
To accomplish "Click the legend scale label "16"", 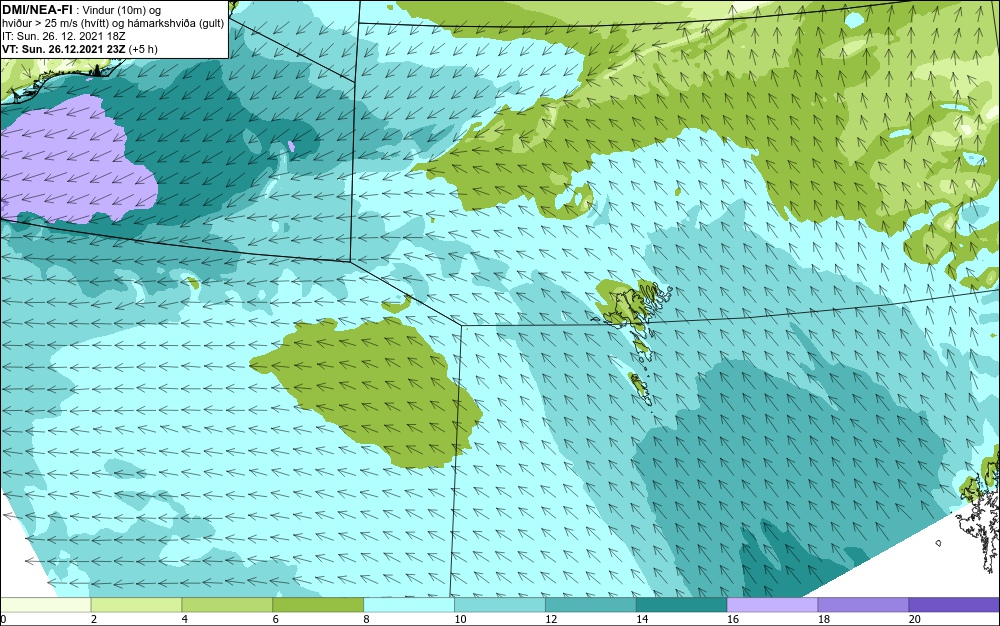I will [x=733, y=619].
